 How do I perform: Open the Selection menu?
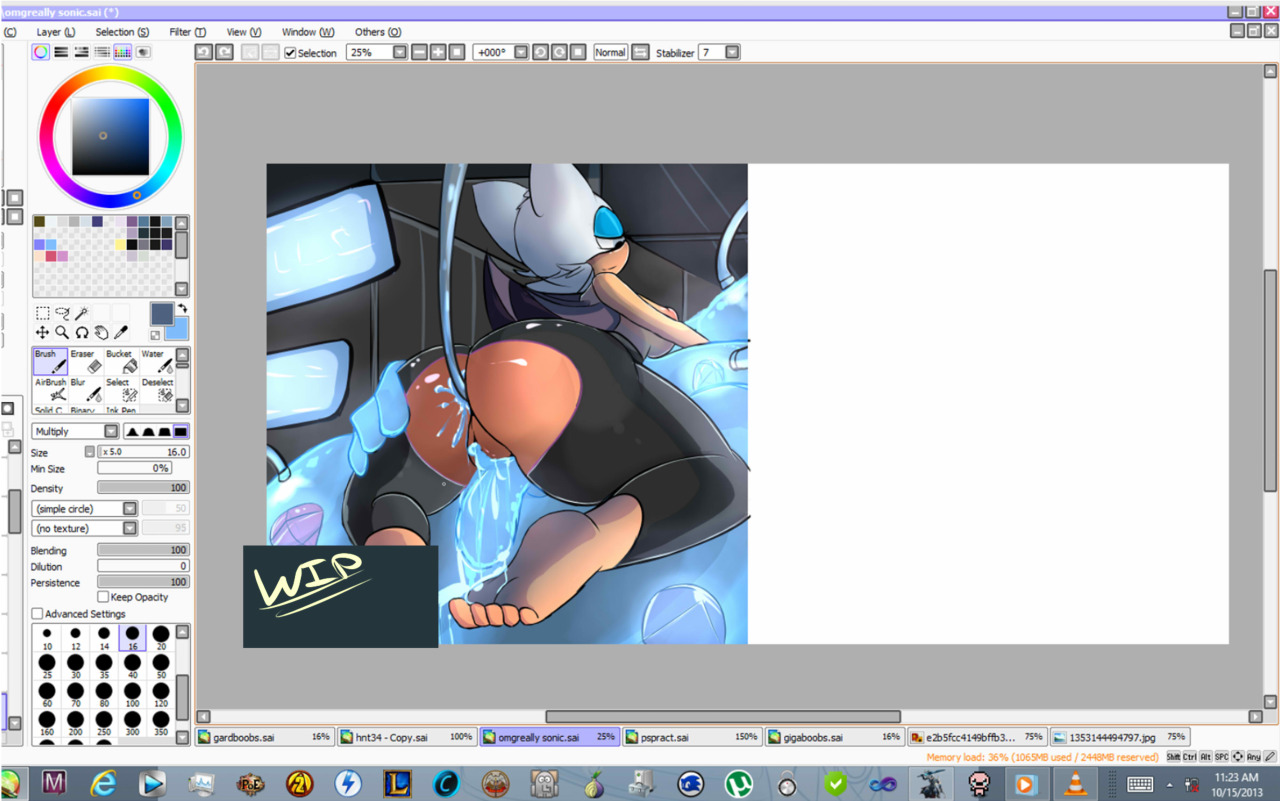(122, 32)
